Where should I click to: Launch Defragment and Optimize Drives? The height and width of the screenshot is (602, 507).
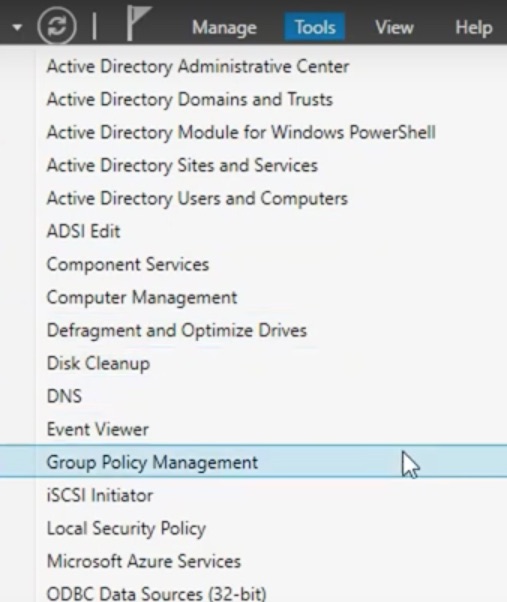tap(177, 331)
